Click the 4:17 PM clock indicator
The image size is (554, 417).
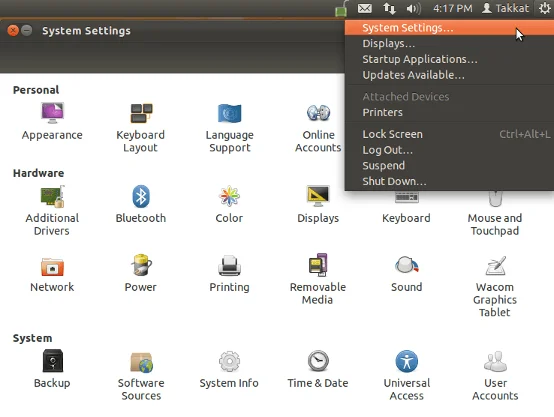tap(453, 8)
